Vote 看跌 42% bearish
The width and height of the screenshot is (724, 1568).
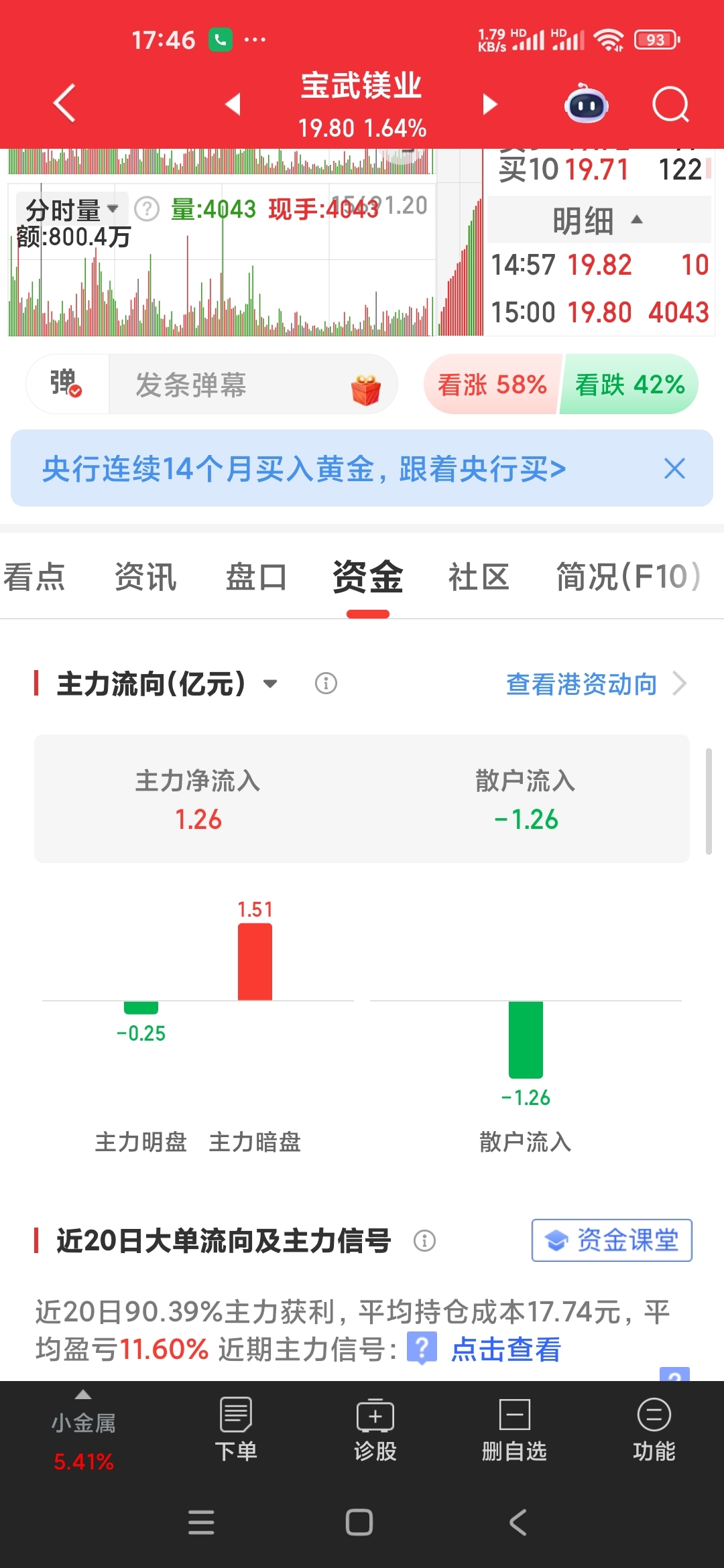[x=629, y=385]
